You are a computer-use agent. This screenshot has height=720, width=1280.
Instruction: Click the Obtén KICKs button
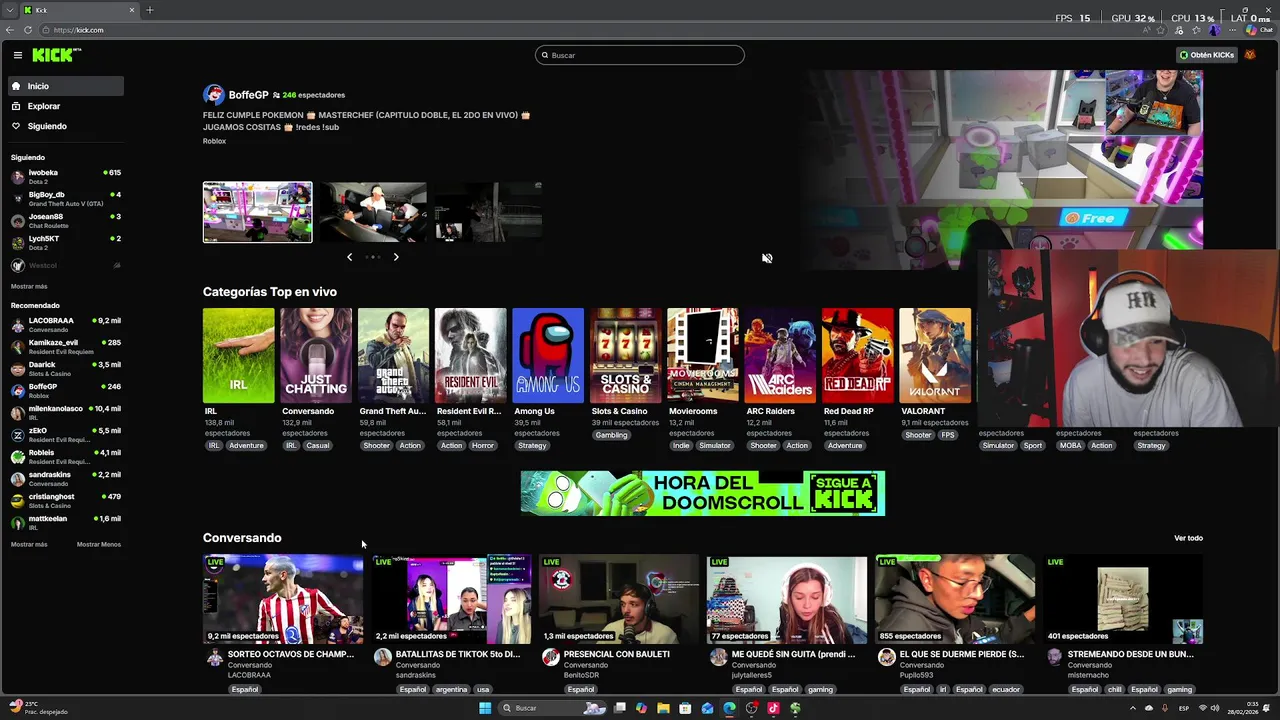point(1206,55)
